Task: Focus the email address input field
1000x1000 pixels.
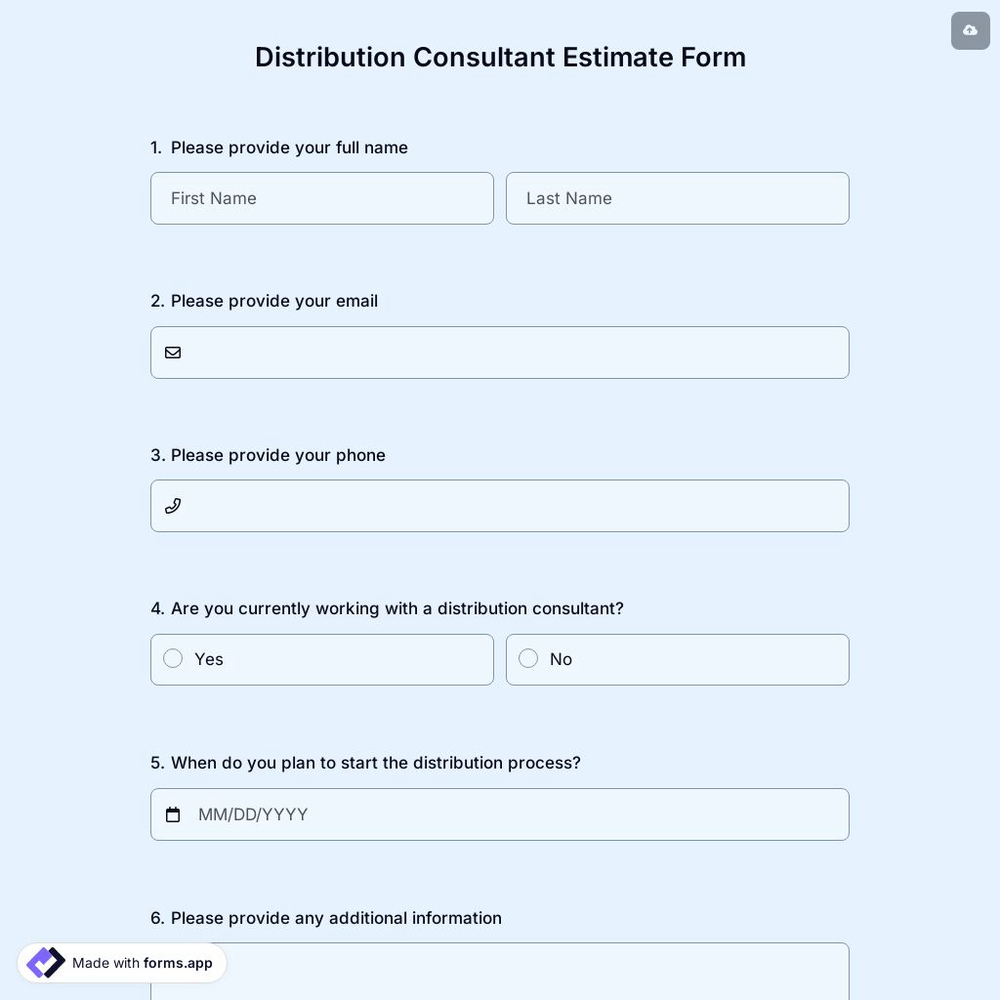Action: 500,352
